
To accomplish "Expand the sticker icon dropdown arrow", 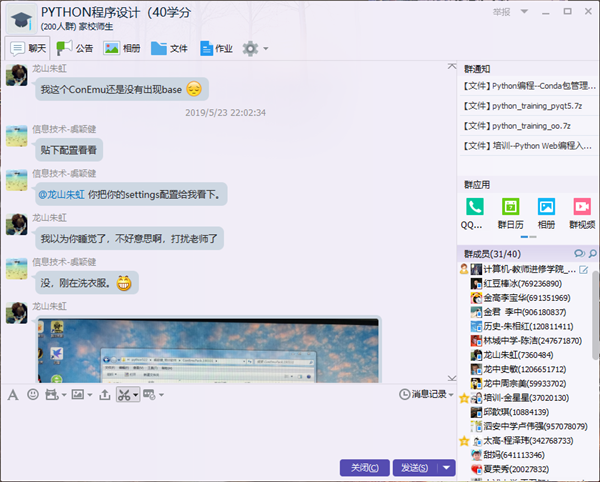I will [64, 394].
